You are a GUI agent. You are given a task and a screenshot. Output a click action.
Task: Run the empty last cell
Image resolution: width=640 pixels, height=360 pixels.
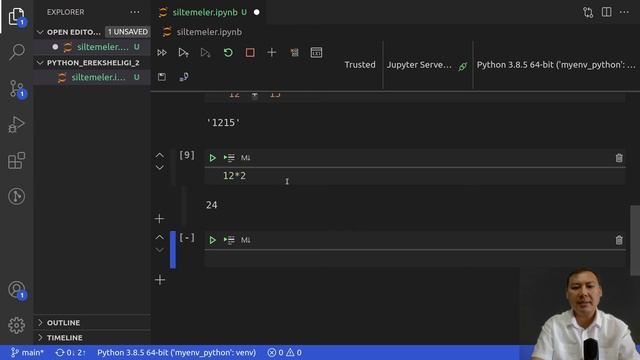coord(212,240)
